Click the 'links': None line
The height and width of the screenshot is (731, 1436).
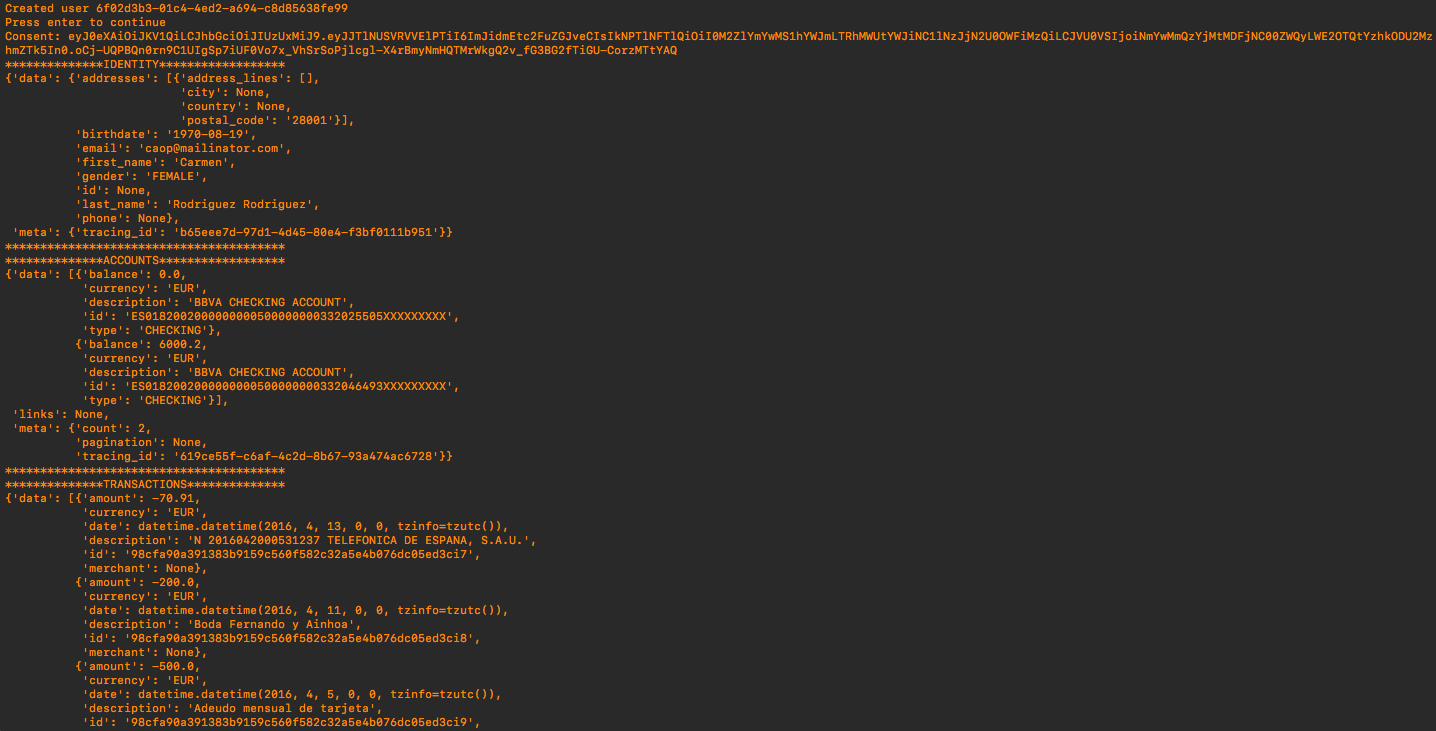coord(61,414)
